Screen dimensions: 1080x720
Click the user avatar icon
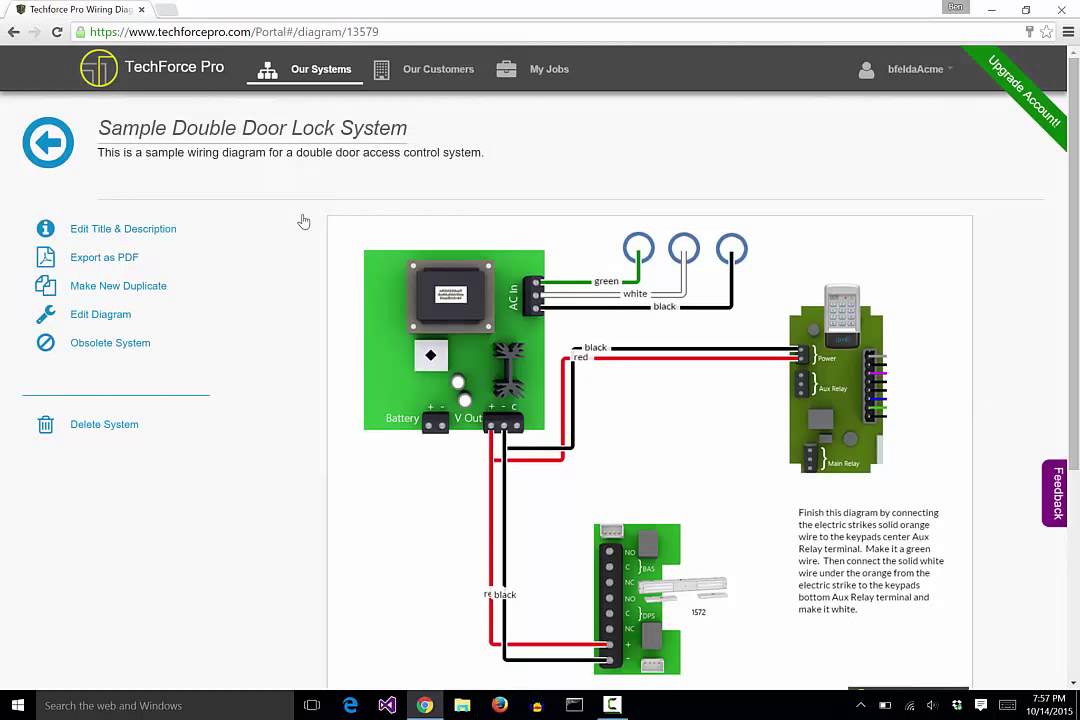pyautogui.click(x=866, y=70)
